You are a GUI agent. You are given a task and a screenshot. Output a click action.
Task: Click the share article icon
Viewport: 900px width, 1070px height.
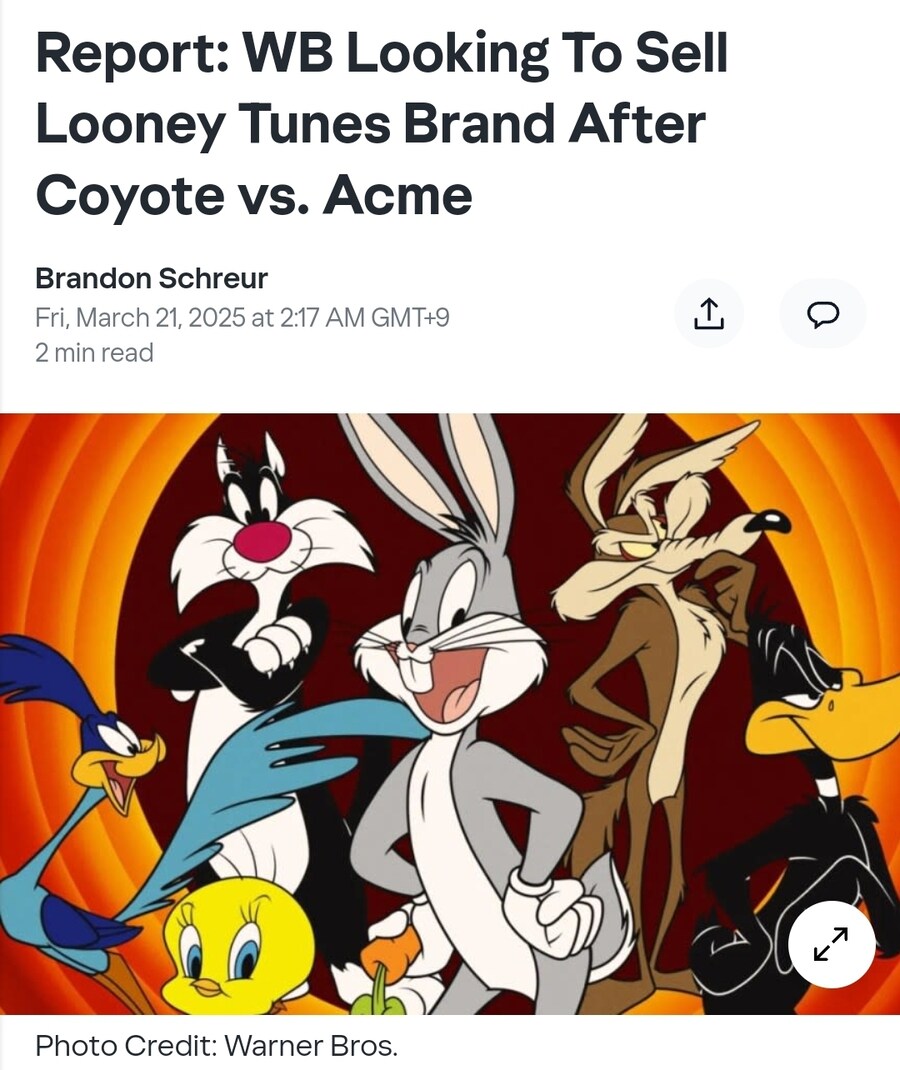pyautogui.click(x=708, y=313)
